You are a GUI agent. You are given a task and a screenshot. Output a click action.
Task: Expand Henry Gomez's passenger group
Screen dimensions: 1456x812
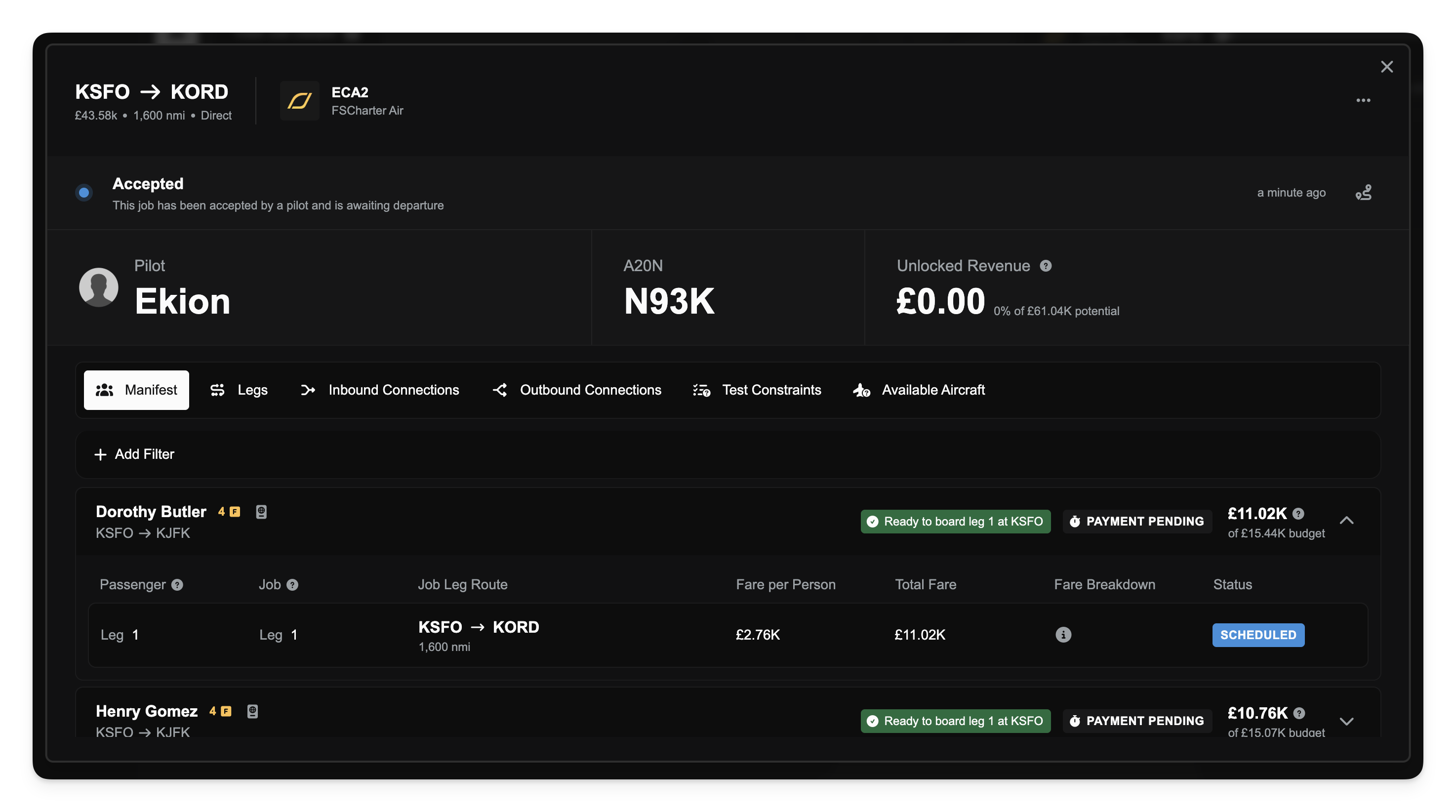coord(1346,721)
